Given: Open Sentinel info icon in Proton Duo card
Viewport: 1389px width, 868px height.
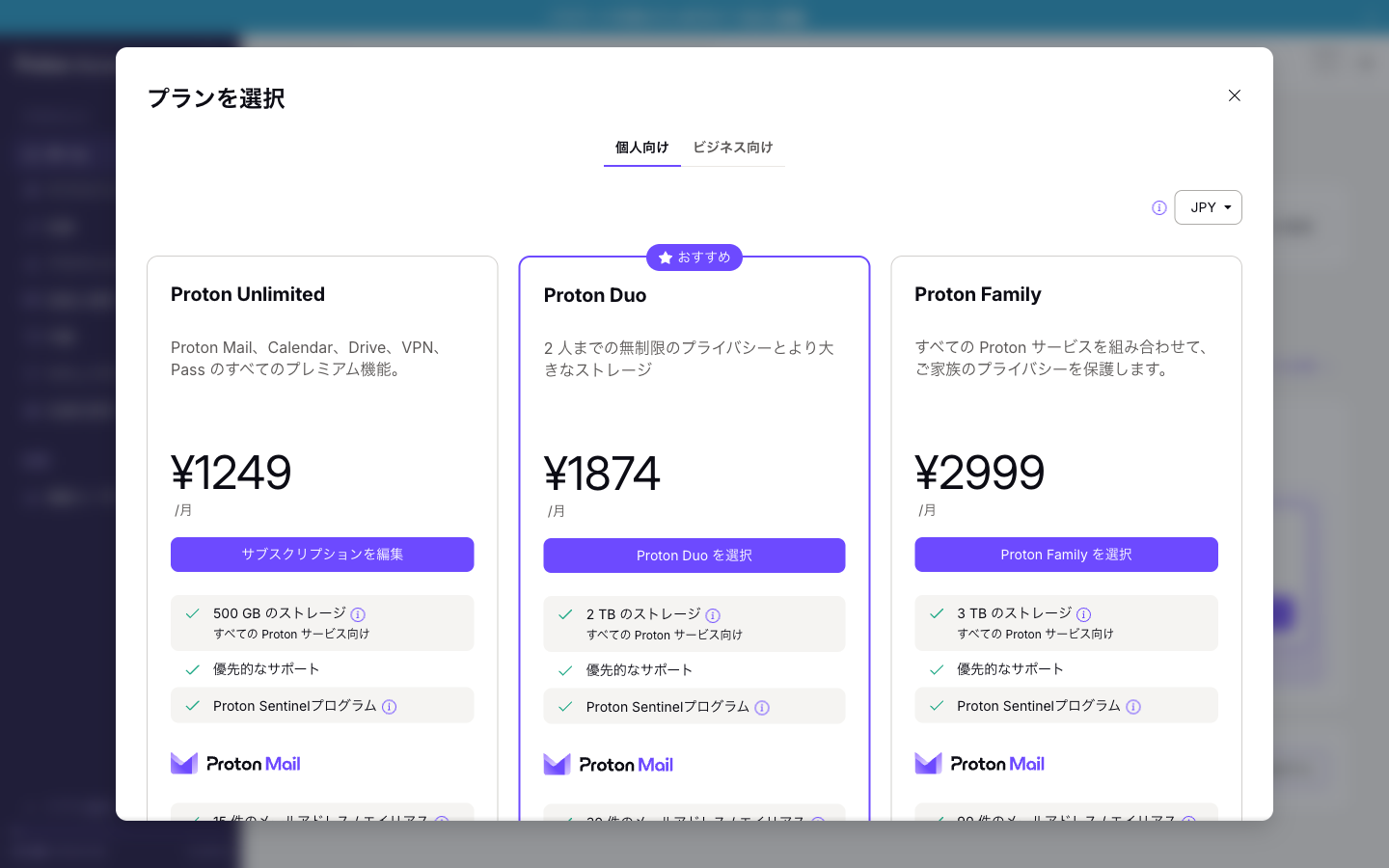Looking at the screenshot, I should [x=762, y=708].
